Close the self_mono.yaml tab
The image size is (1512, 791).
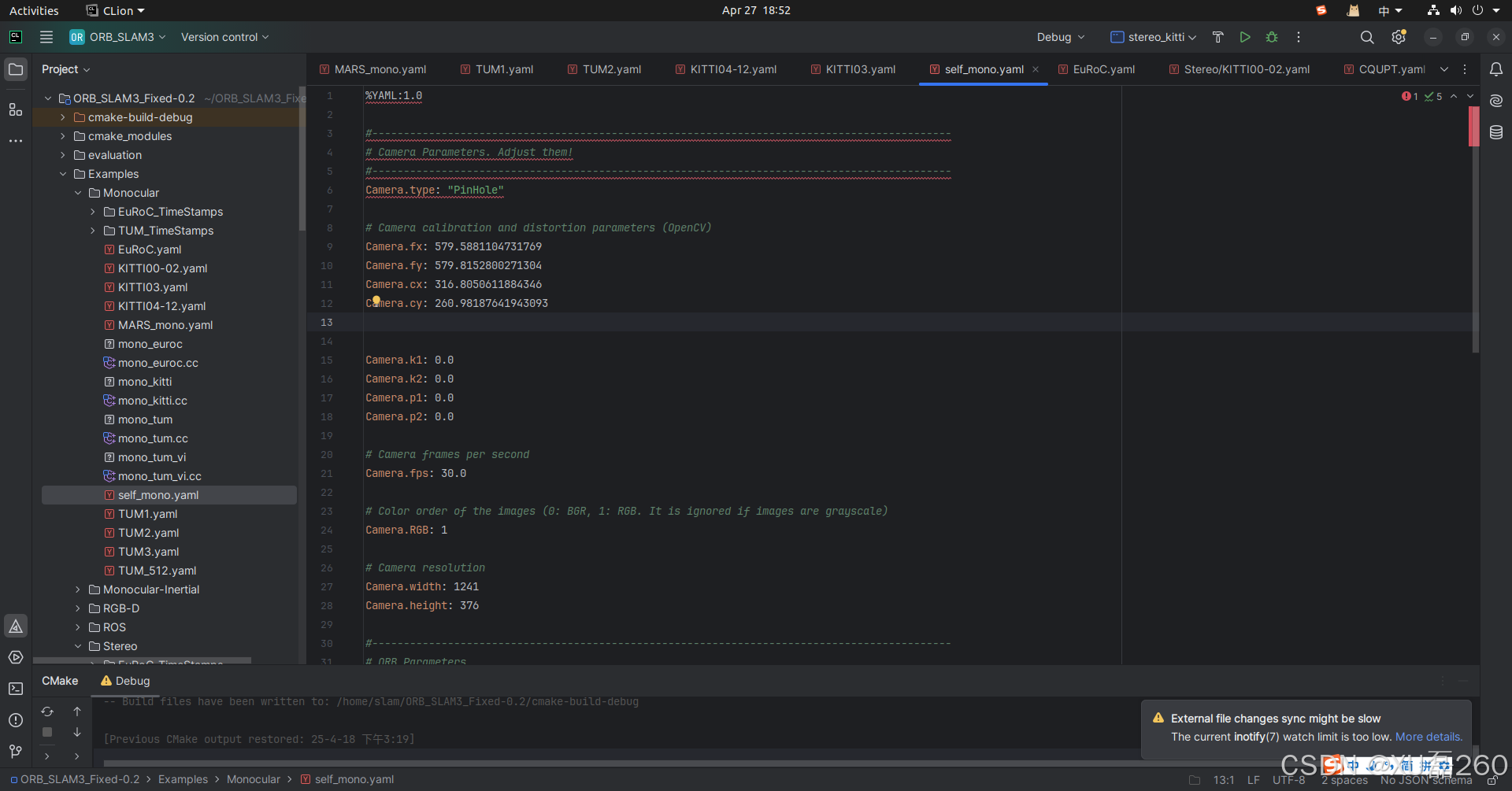(x=1036, y=69)
